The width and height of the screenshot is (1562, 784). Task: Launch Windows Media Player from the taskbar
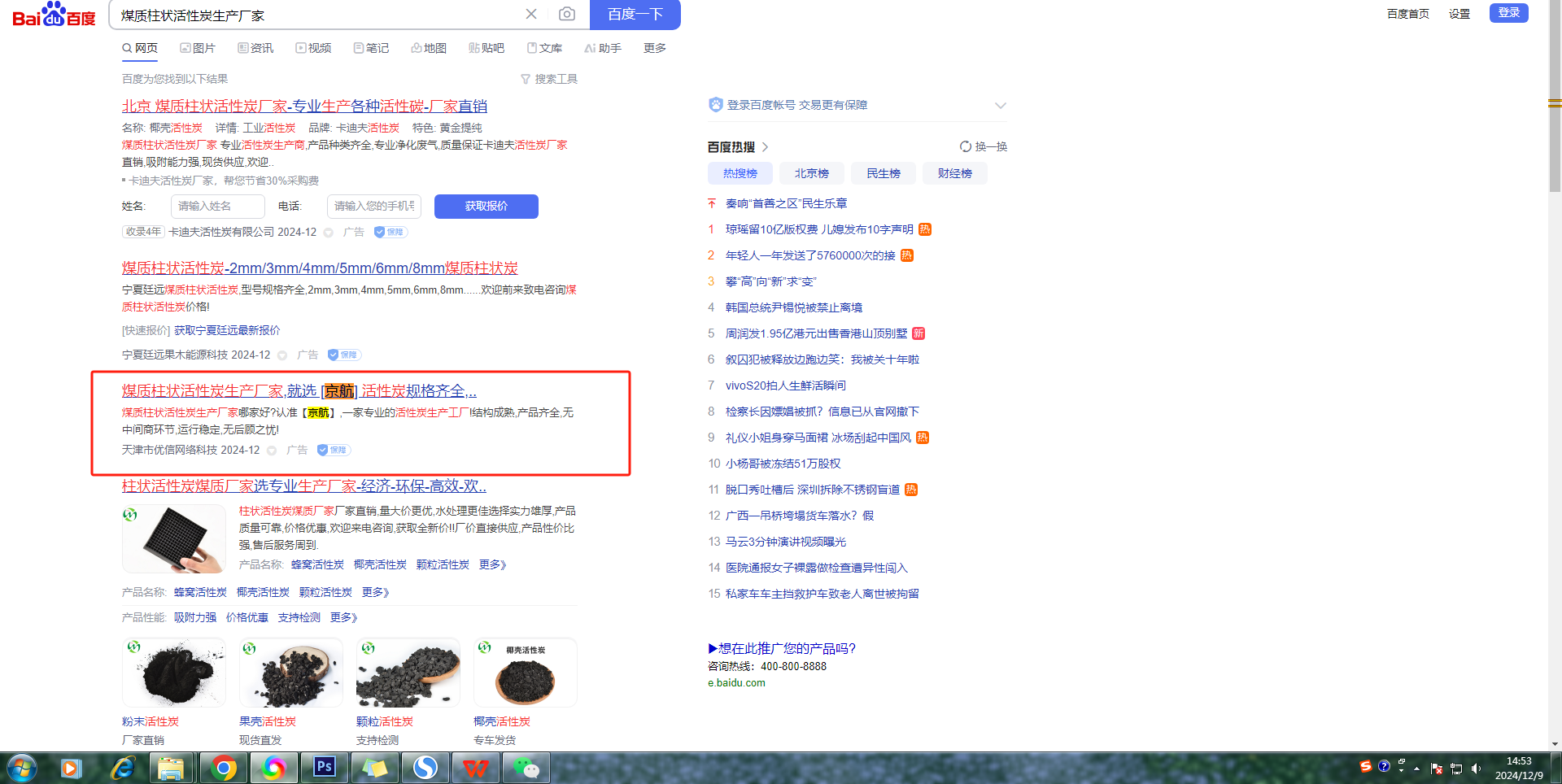click(71, 768)
